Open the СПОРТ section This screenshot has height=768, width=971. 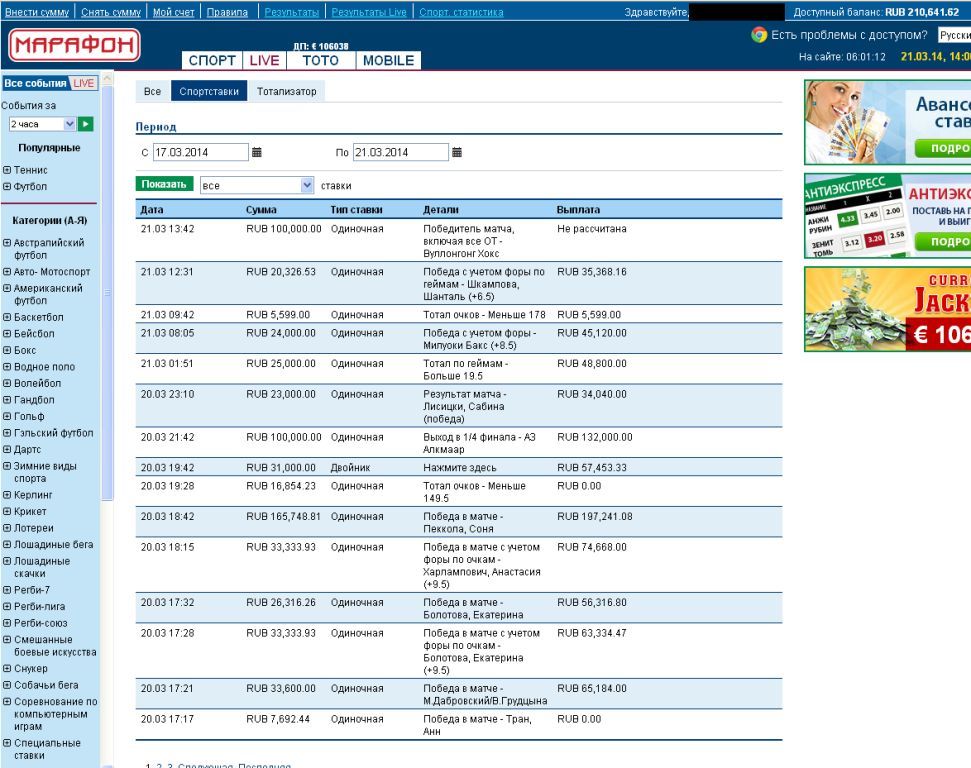coord(212,60)
